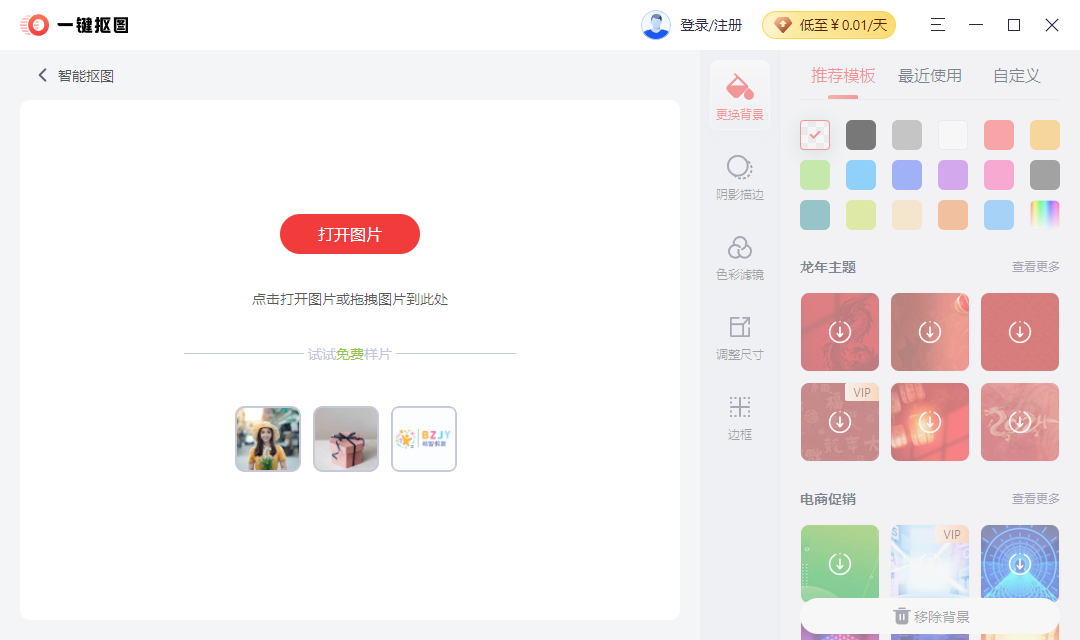Keep the checked transparent background option selected

(814, 134)
